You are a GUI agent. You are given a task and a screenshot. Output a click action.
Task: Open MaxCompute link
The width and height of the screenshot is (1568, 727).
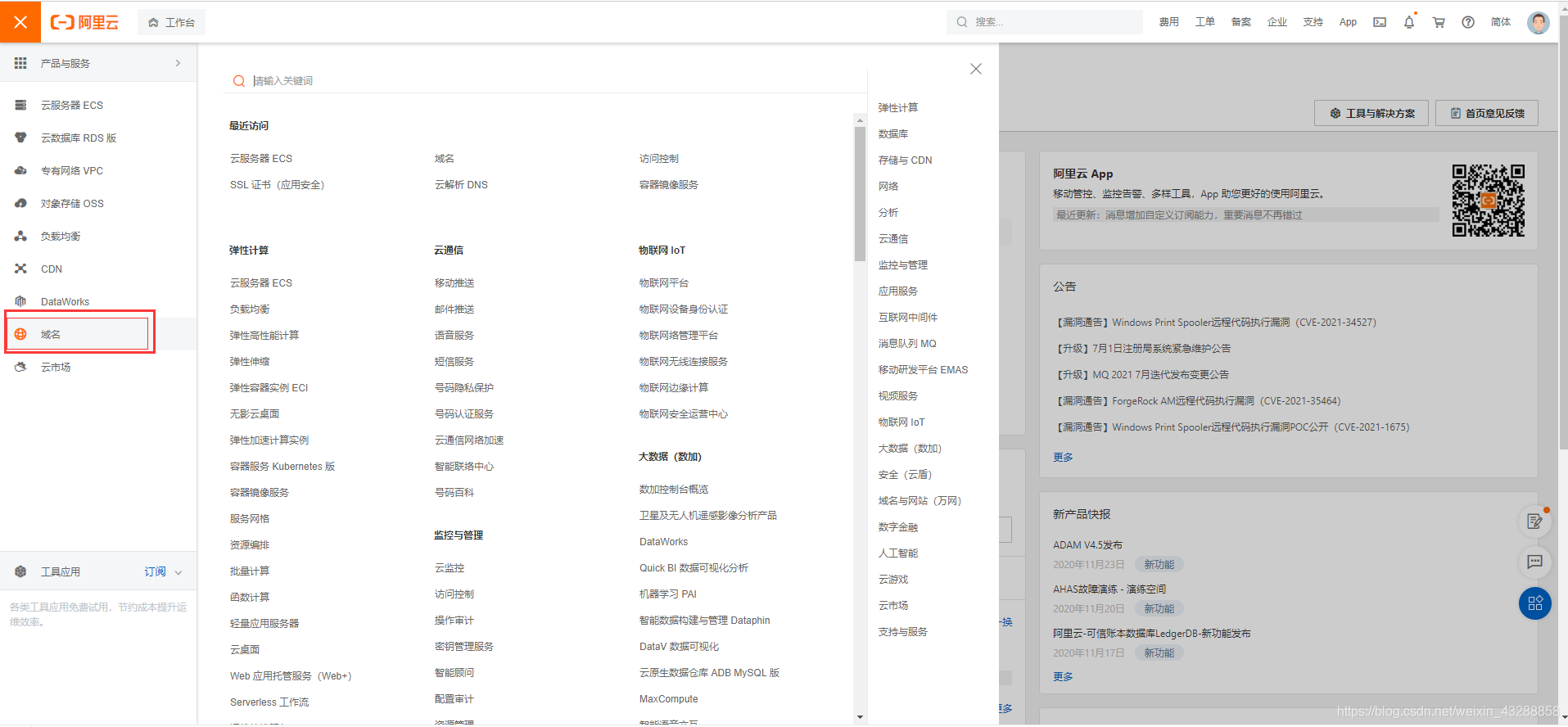pyautogui.click(x=668, y=699)
